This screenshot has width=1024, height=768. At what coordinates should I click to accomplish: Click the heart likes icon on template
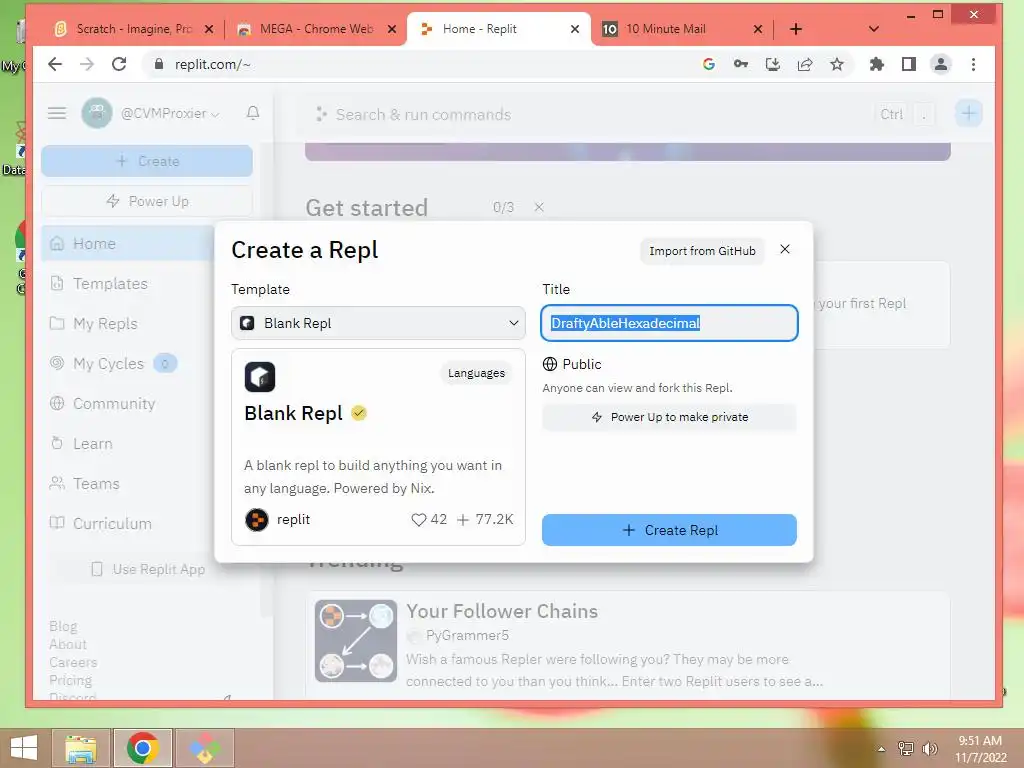[419, 520]
